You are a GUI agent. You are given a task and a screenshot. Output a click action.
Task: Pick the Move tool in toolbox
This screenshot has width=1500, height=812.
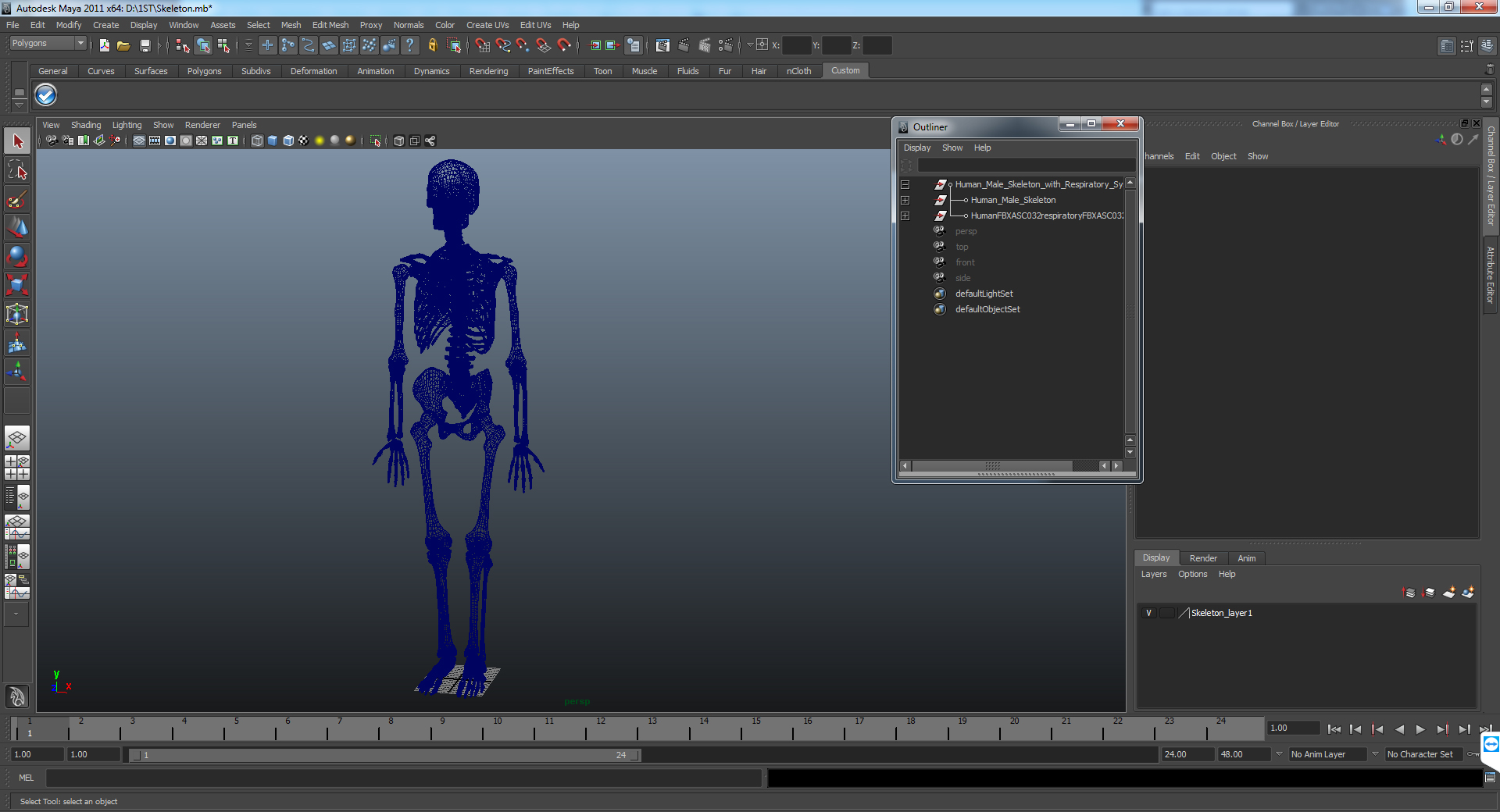17,228
